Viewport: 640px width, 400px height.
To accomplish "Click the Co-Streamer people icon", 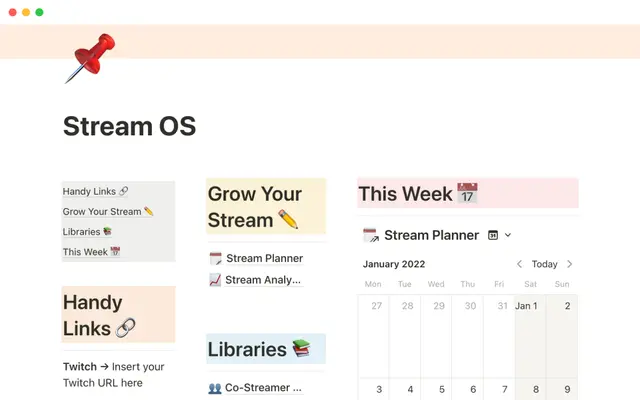I will tap(215, 387).
